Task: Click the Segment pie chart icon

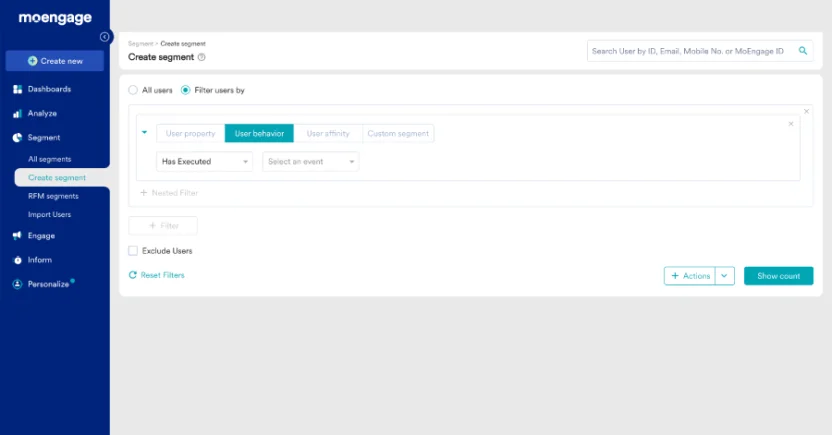Action: point(18,138)
